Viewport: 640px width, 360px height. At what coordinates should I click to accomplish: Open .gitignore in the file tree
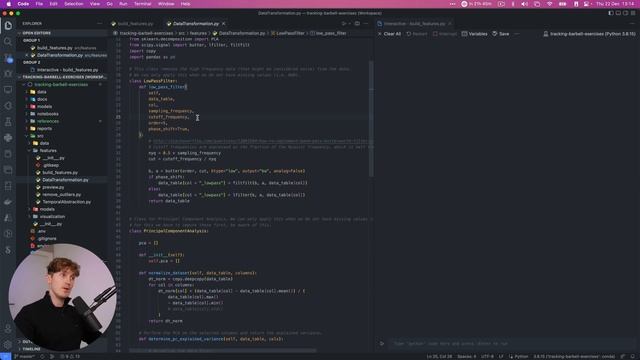point(47,239)
